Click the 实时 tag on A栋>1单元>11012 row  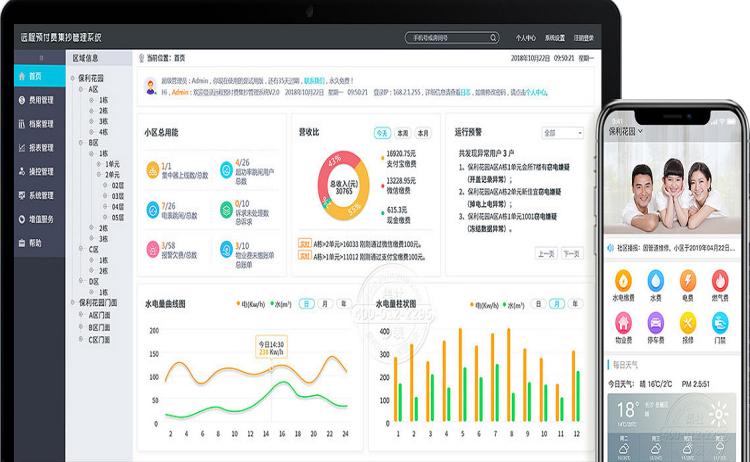coord(305,256)
